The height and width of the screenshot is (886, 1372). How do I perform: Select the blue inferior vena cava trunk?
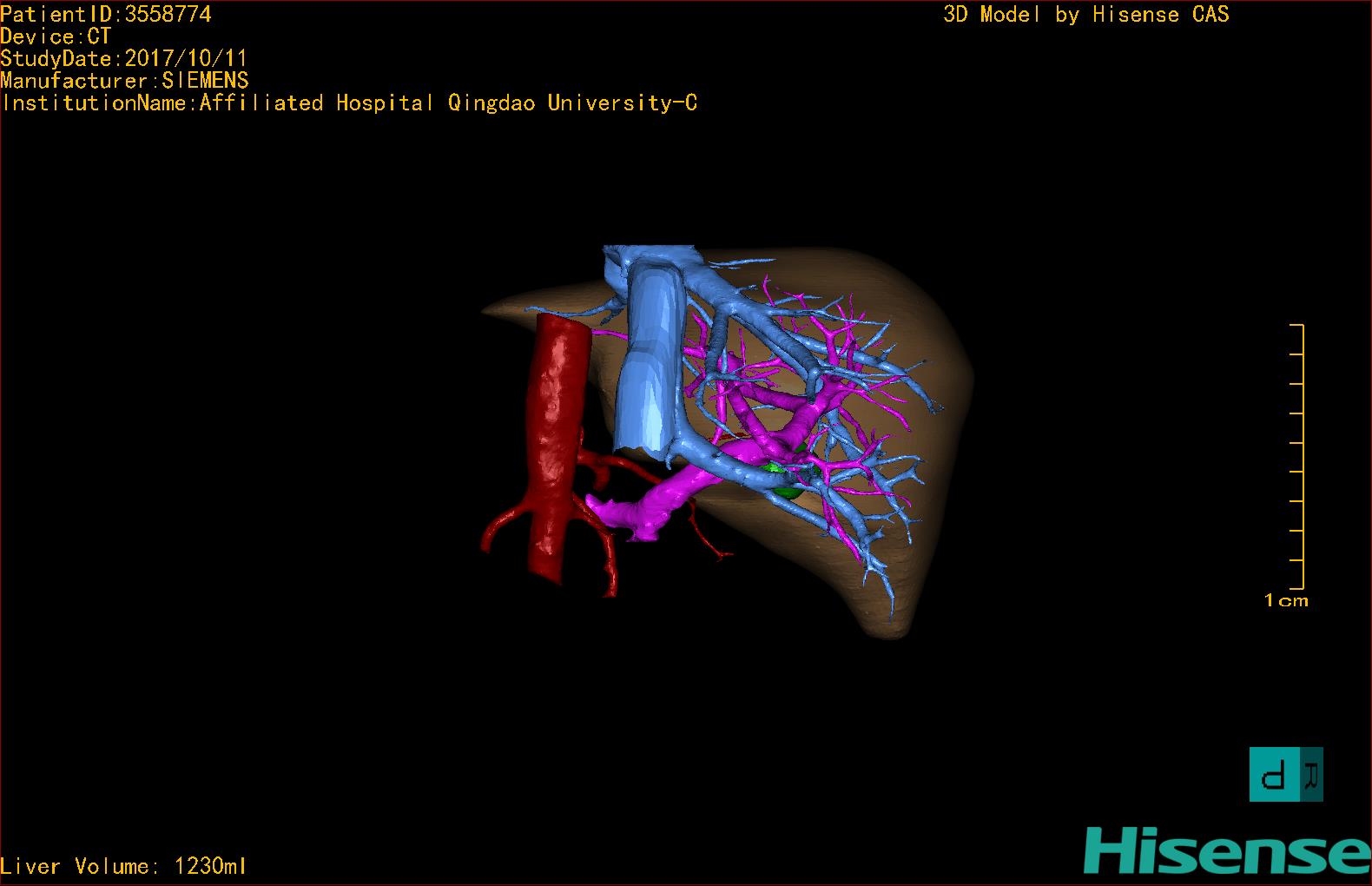coord(651,365)
